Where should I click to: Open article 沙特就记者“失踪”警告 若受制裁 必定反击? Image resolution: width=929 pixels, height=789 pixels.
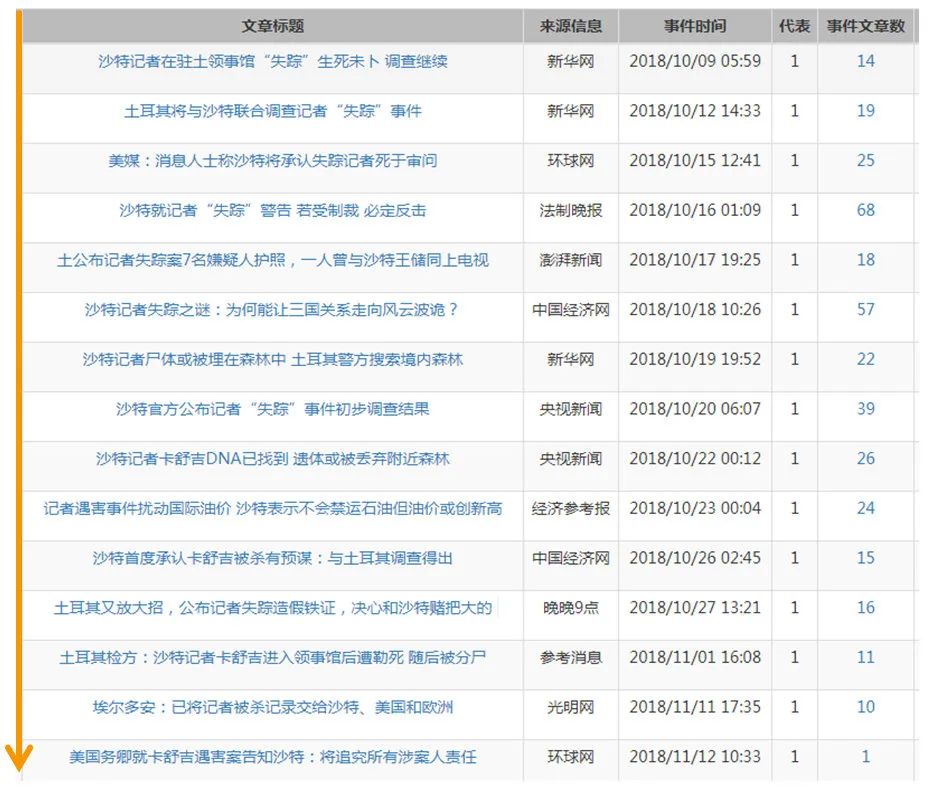click(x=273, y=210)
